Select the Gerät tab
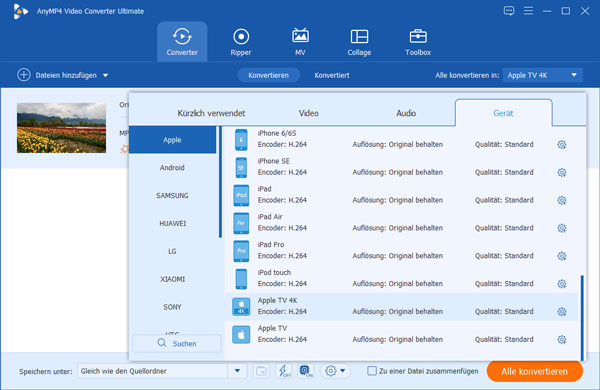Viewport: 600px width, 390px height. [503, 113]
